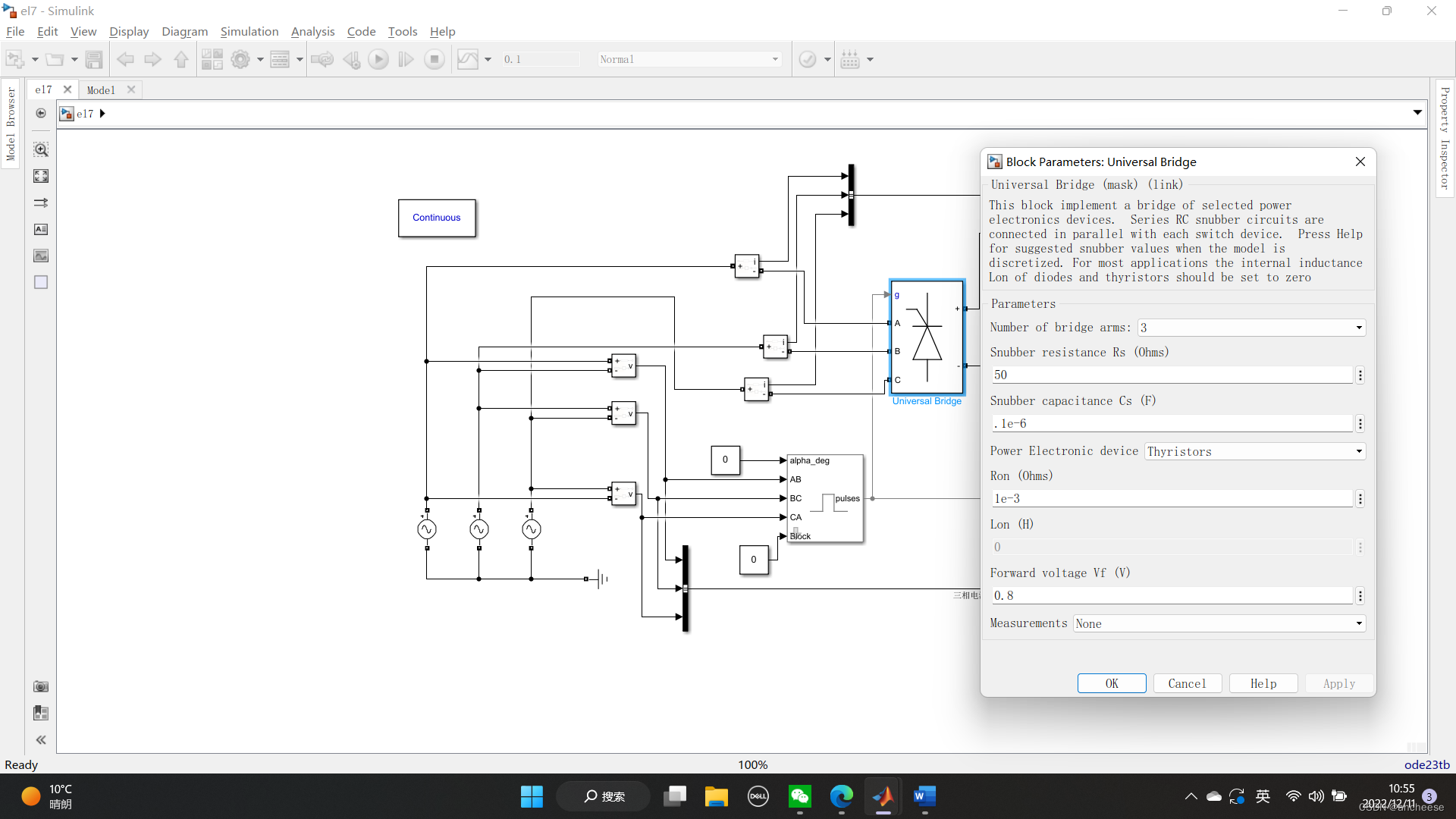Click the Save model icon
Screen dimensions: 1456x819
tap(94, 59)
